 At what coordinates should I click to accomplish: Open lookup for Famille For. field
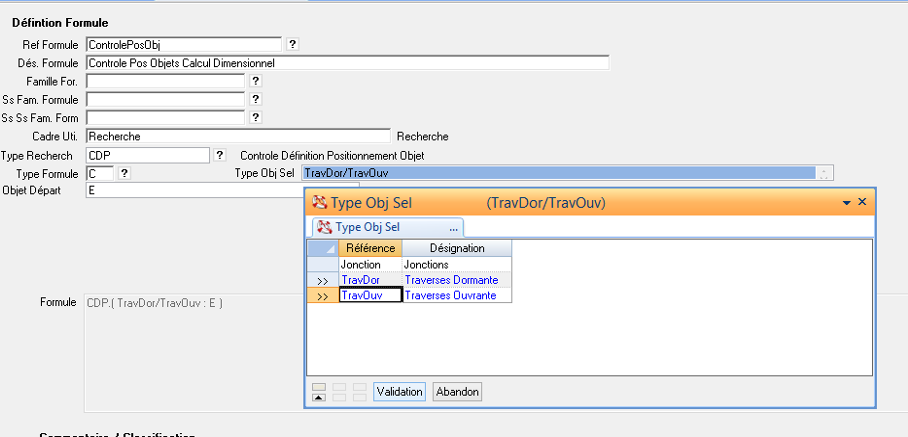click(x=255, y=81)
